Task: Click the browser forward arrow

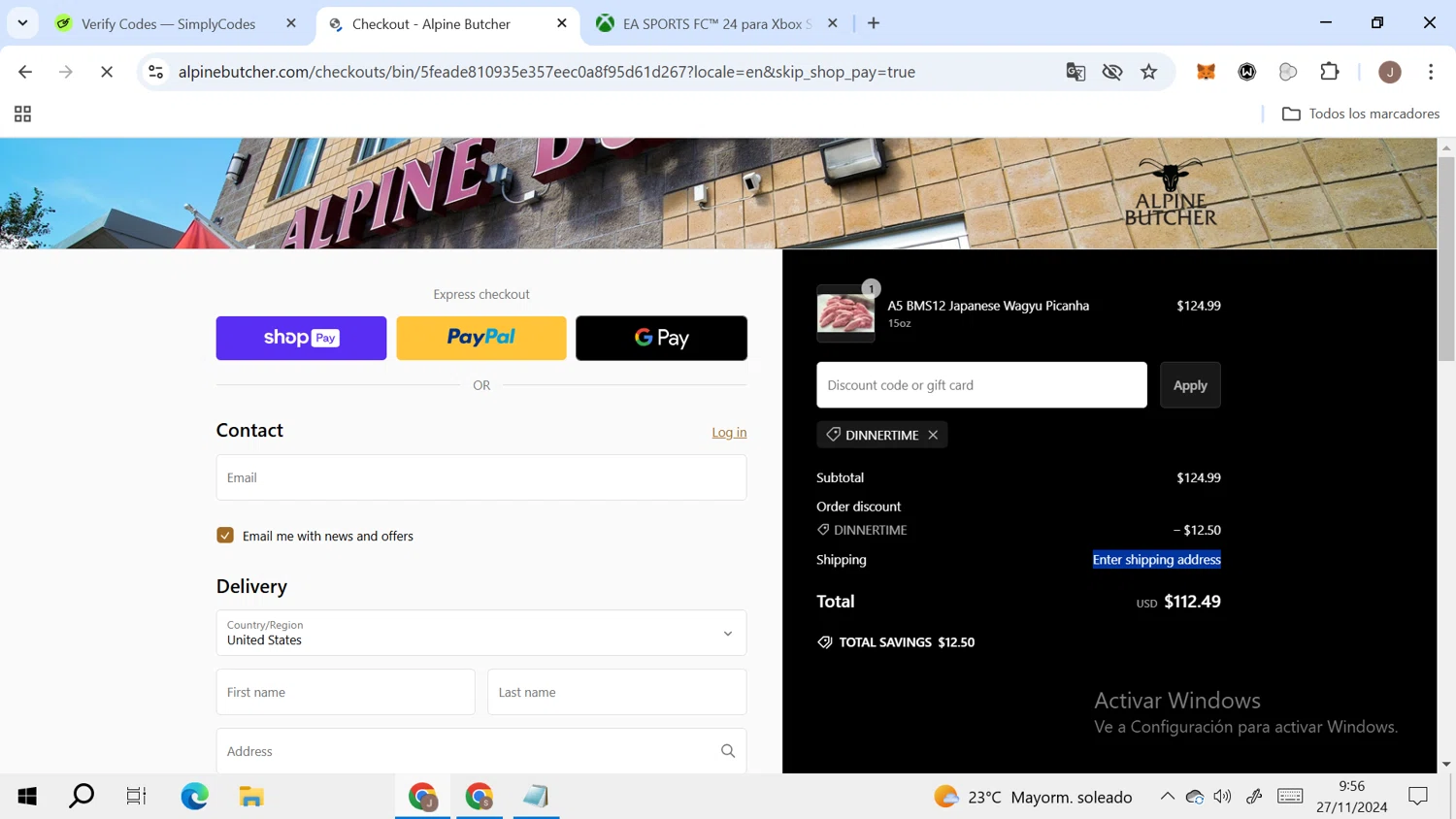Action: [x=66, y=72]
